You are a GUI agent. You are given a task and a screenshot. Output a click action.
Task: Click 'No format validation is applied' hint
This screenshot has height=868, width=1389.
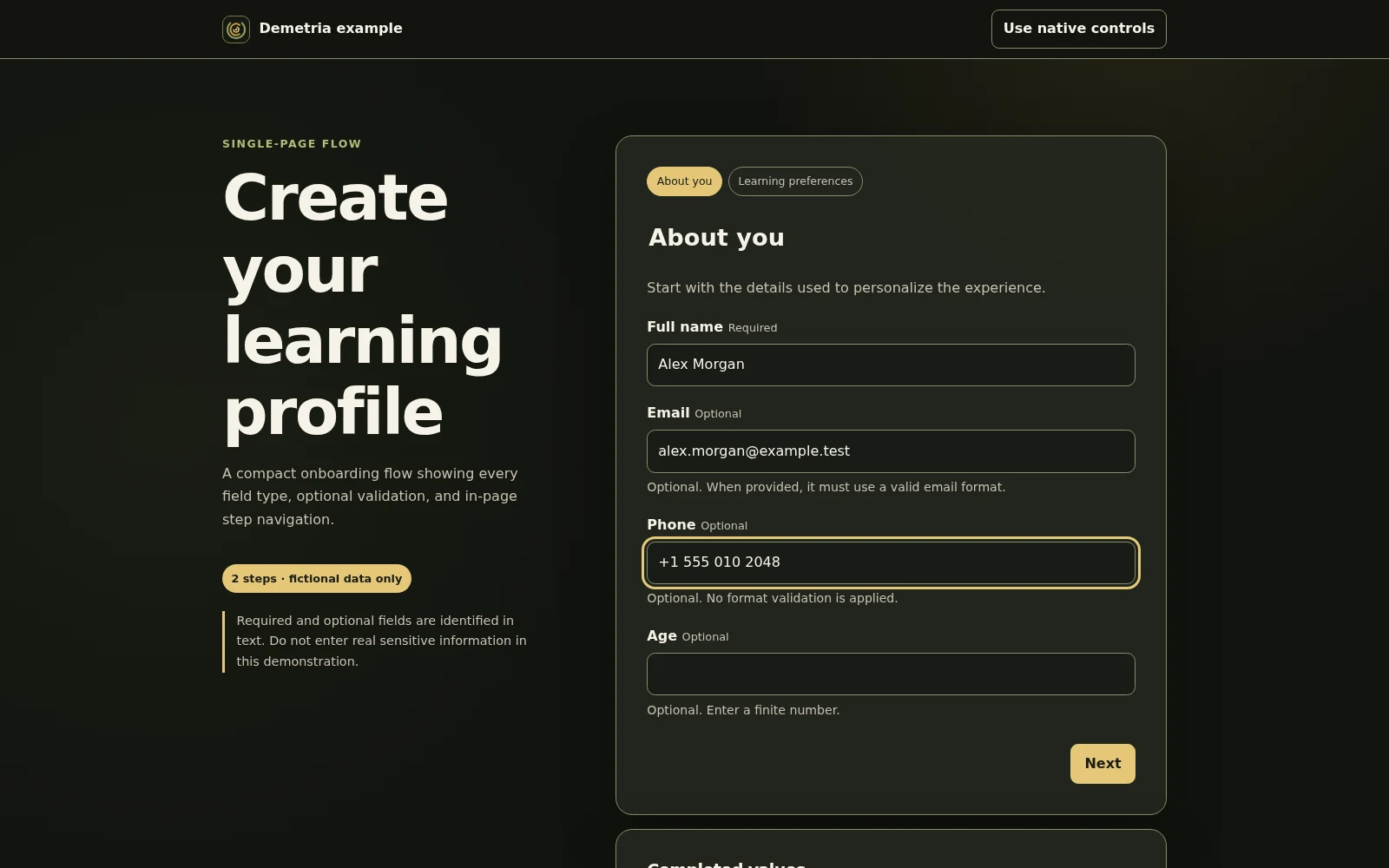coord(773,598)
